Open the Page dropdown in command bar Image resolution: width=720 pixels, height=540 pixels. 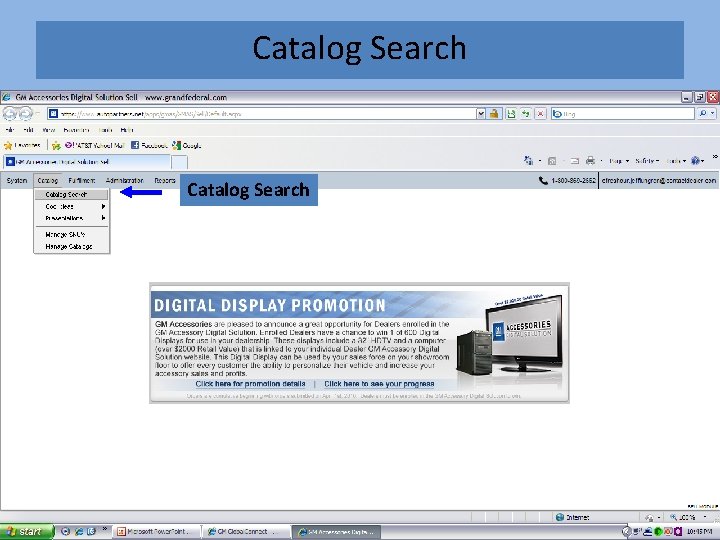(x=619, y=161)
